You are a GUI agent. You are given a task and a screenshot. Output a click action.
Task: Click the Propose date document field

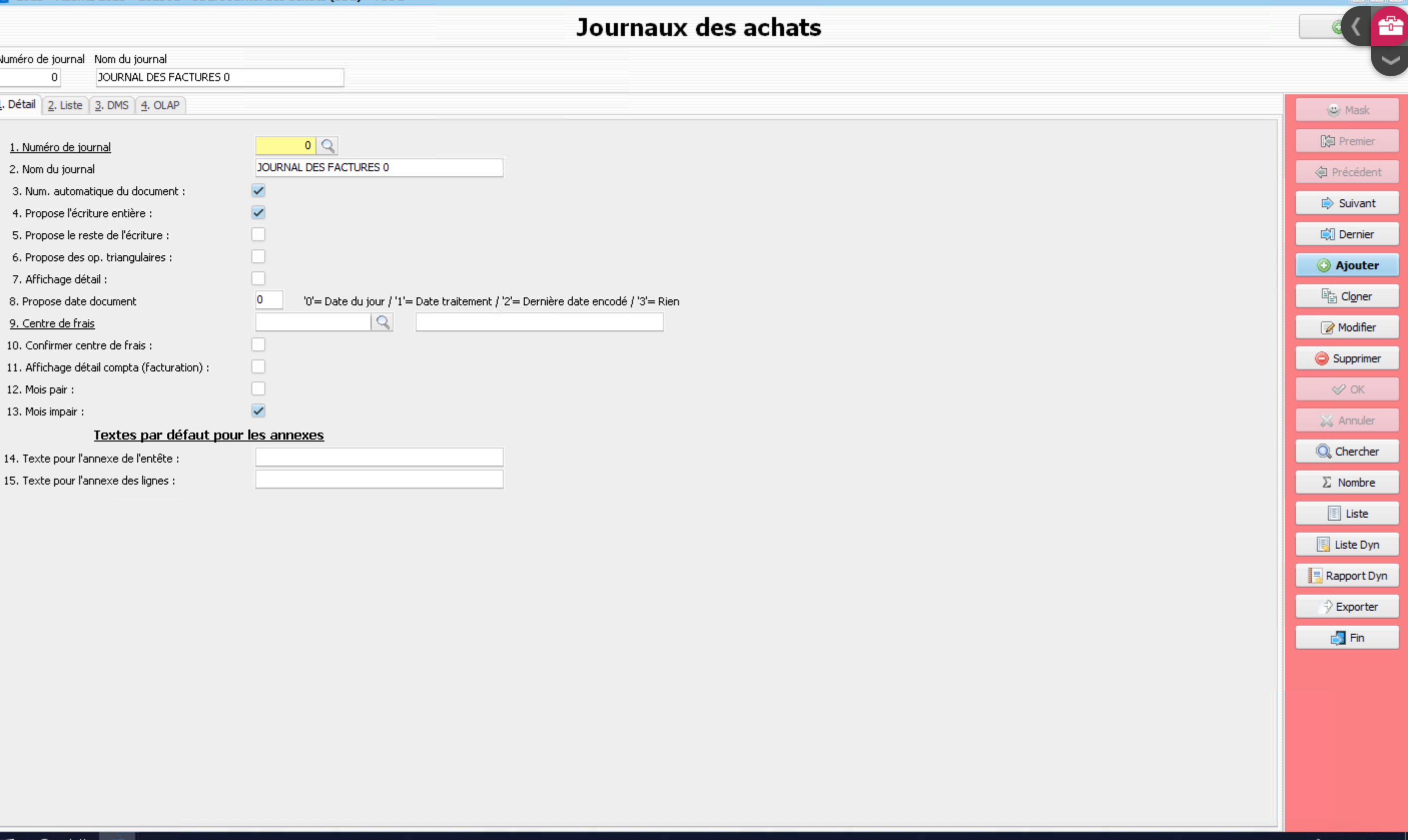(269, 300)
